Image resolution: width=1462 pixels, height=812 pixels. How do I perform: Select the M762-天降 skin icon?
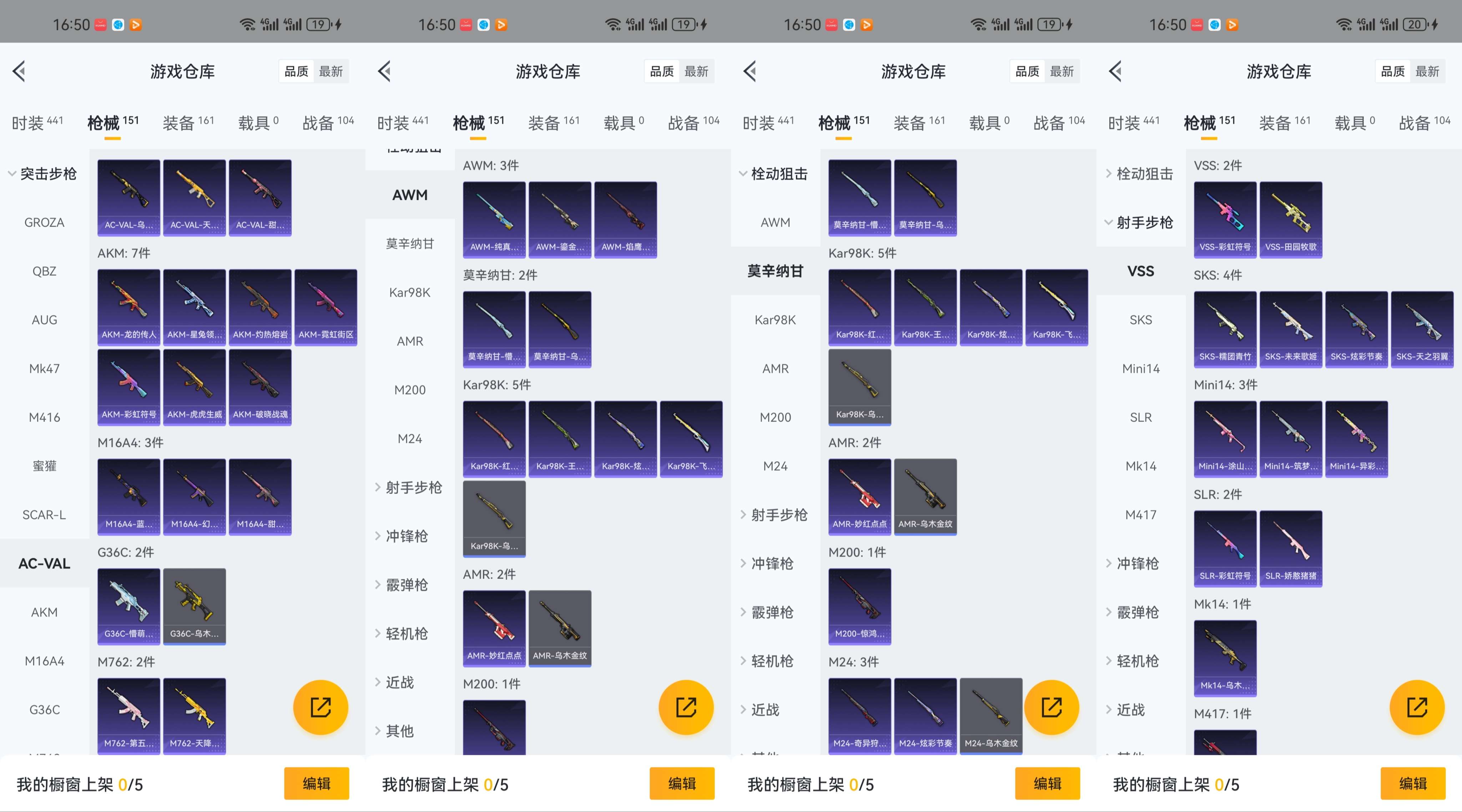(194, 716)
